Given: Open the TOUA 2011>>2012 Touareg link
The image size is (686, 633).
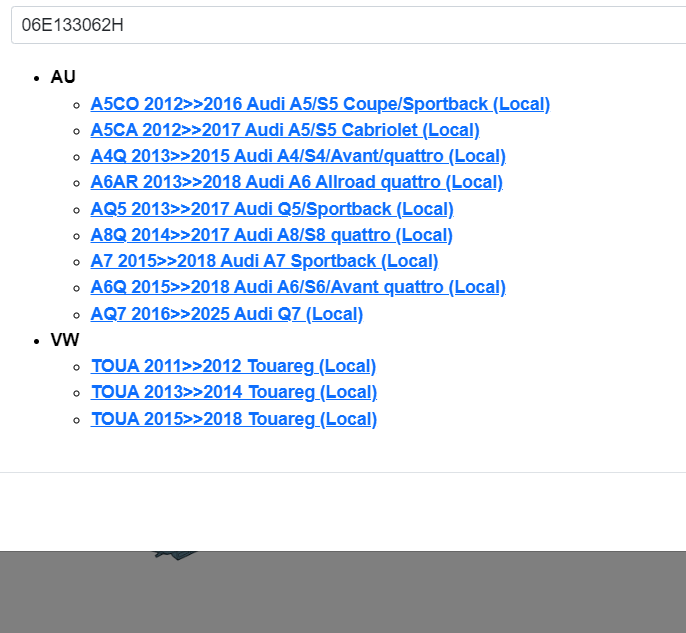Looking at the screenshot, I should pyautogui.click(x=233, y=366).
